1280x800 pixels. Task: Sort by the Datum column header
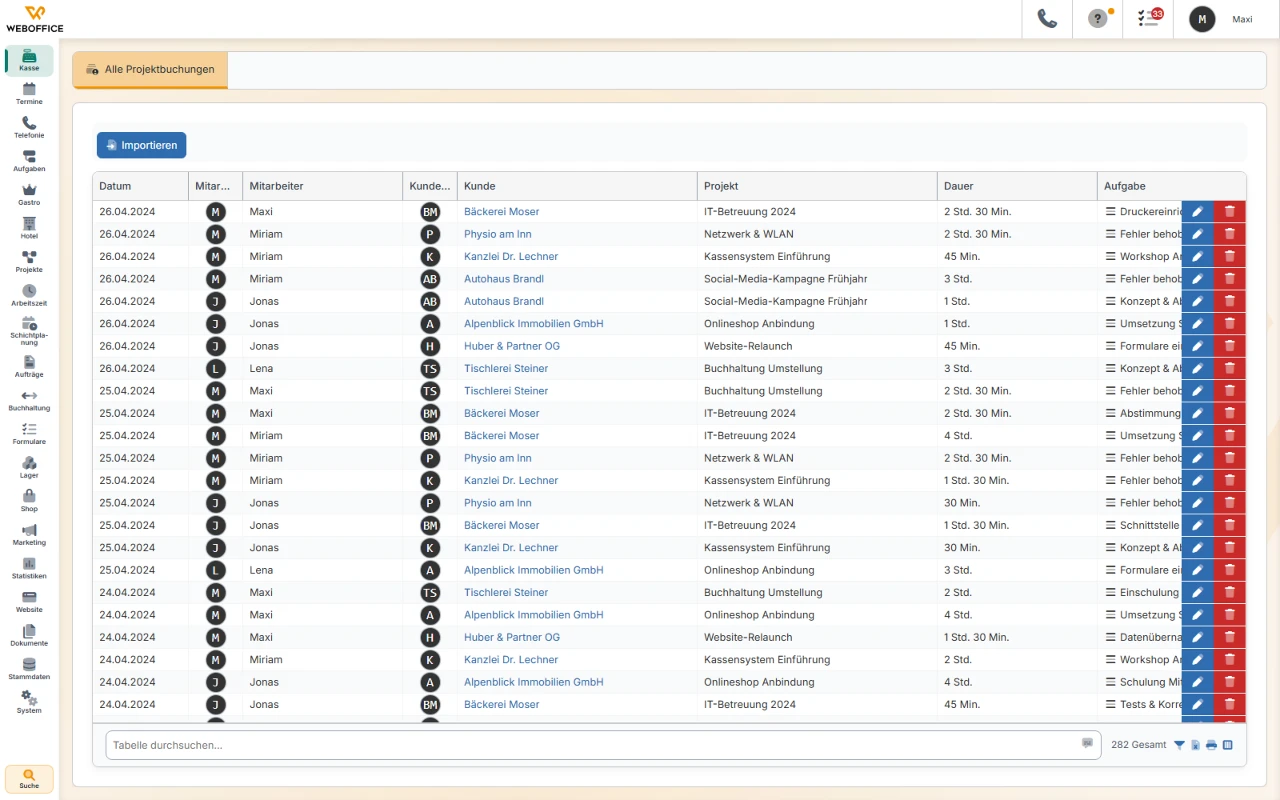[x=140, y=186]
